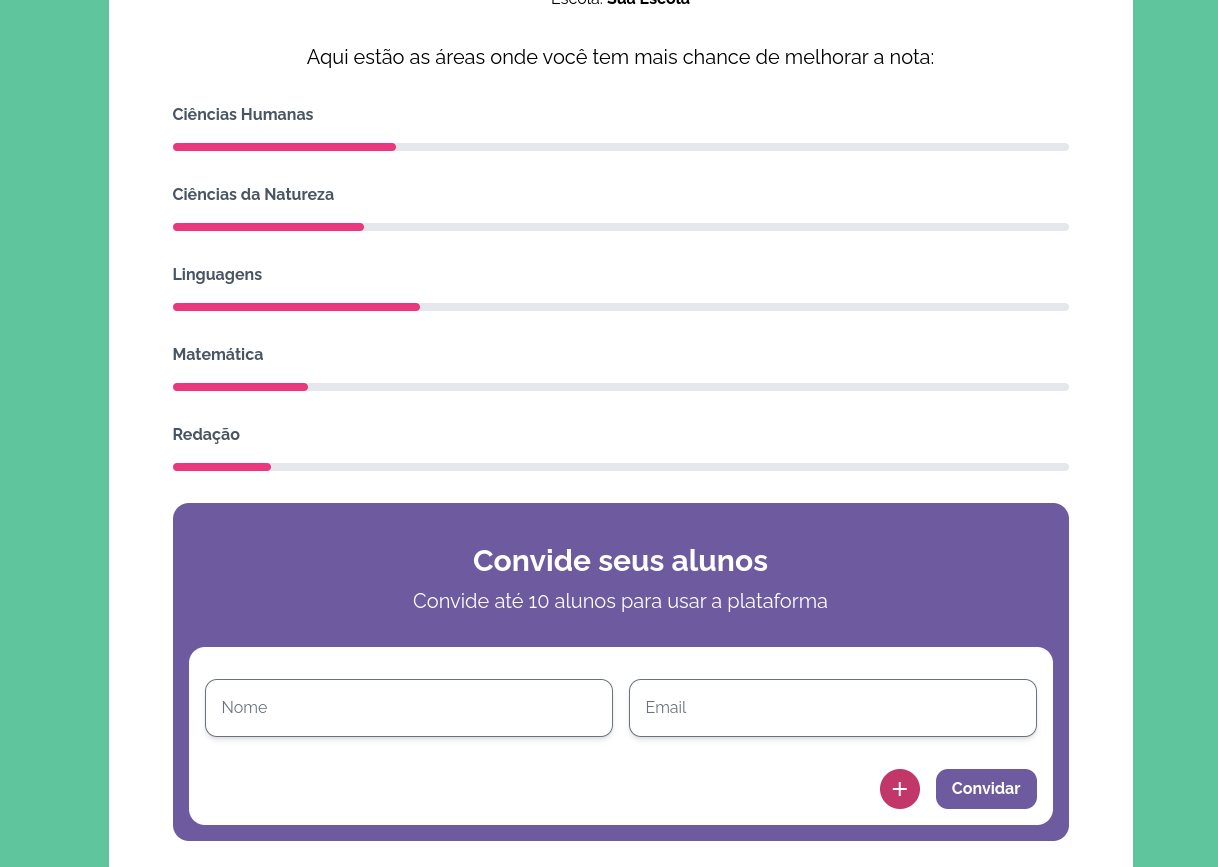This screenshot has width=1218, height=867.
Task: Click the Matemática progress bar
Action: pyautogui.click(x=620, y=387)
